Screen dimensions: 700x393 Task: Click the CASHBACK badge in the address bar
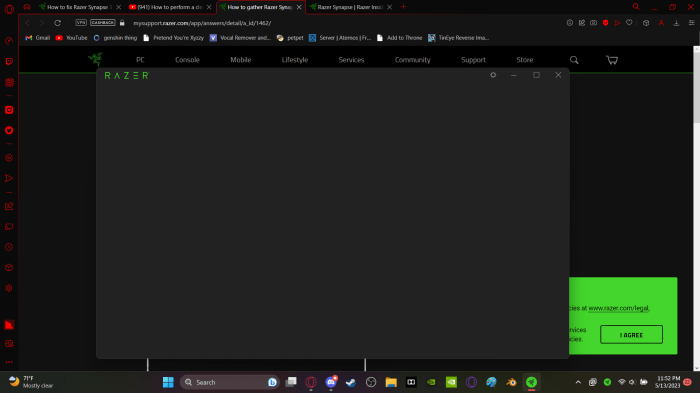[x=103, y=22]
